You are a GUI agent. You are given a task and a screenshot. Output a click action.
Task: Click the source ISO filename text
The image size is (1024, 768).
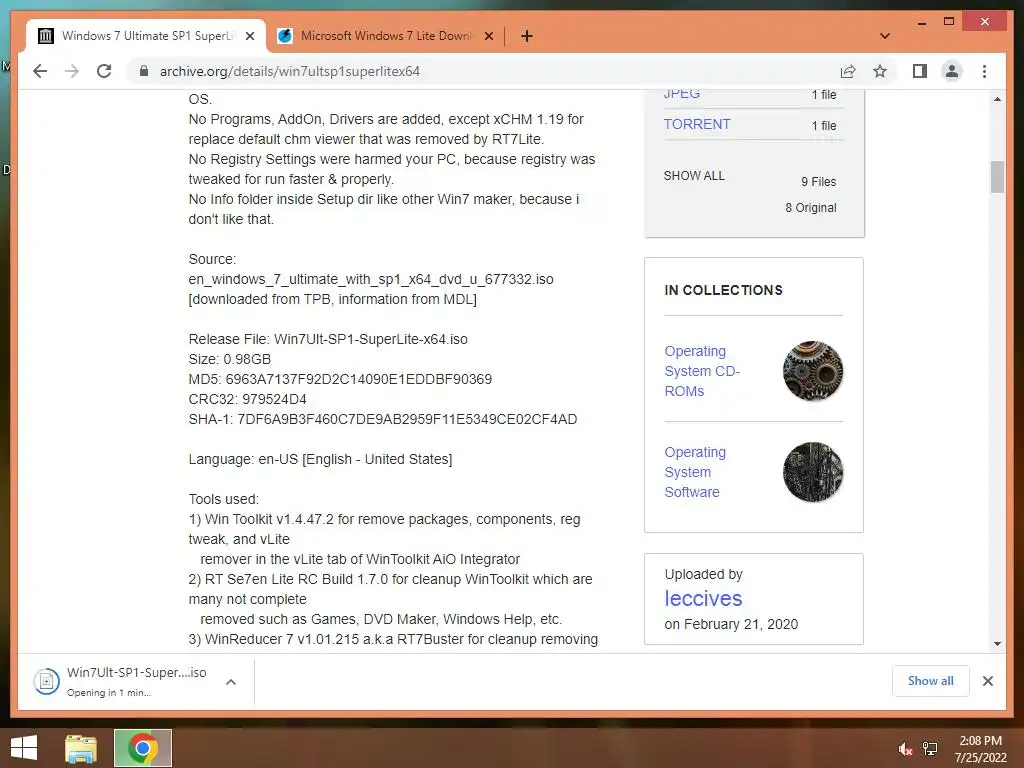(371, 280)
